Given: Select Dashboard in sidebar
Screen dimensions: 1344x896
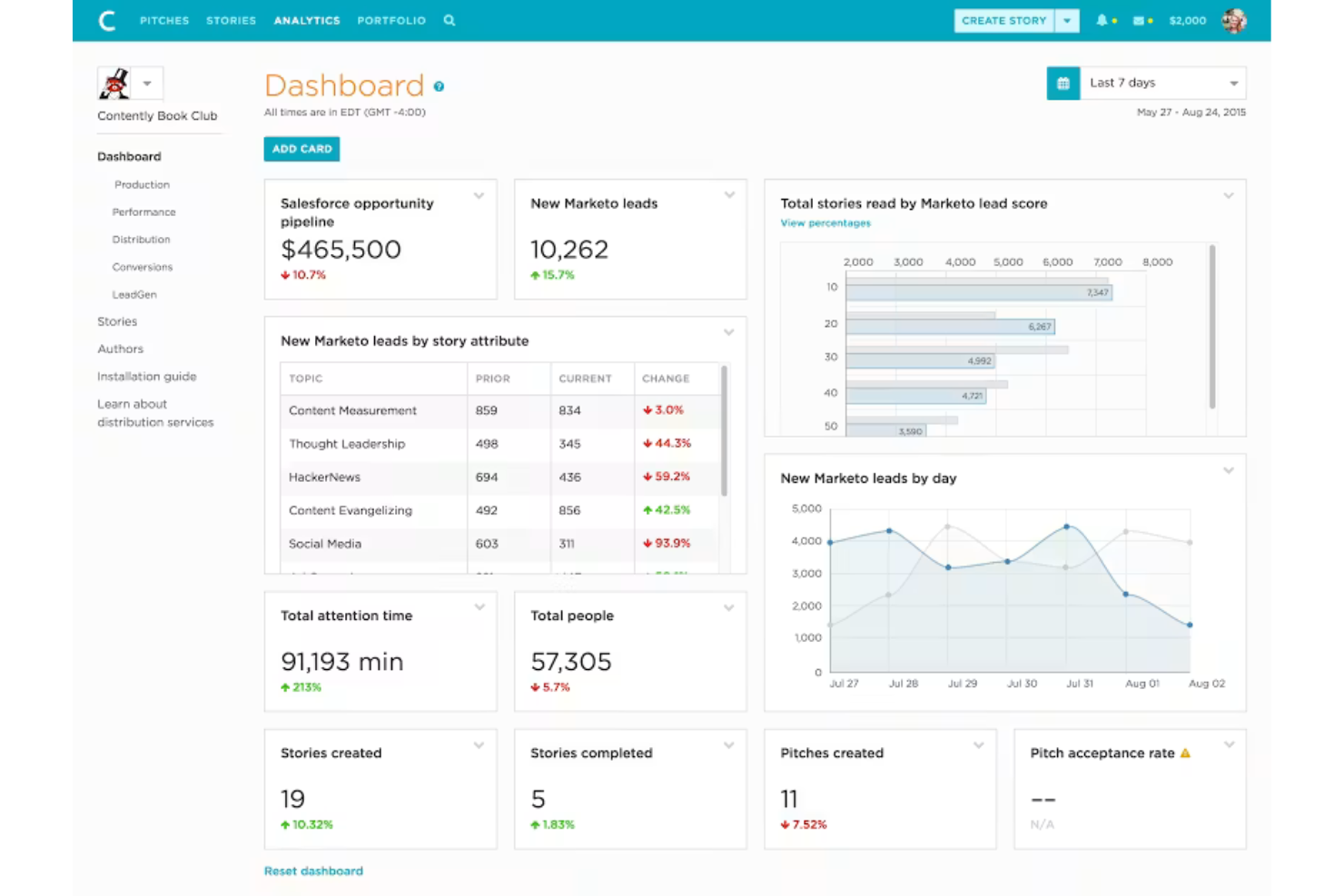Looking at the screenshot, I should (129, 156).
